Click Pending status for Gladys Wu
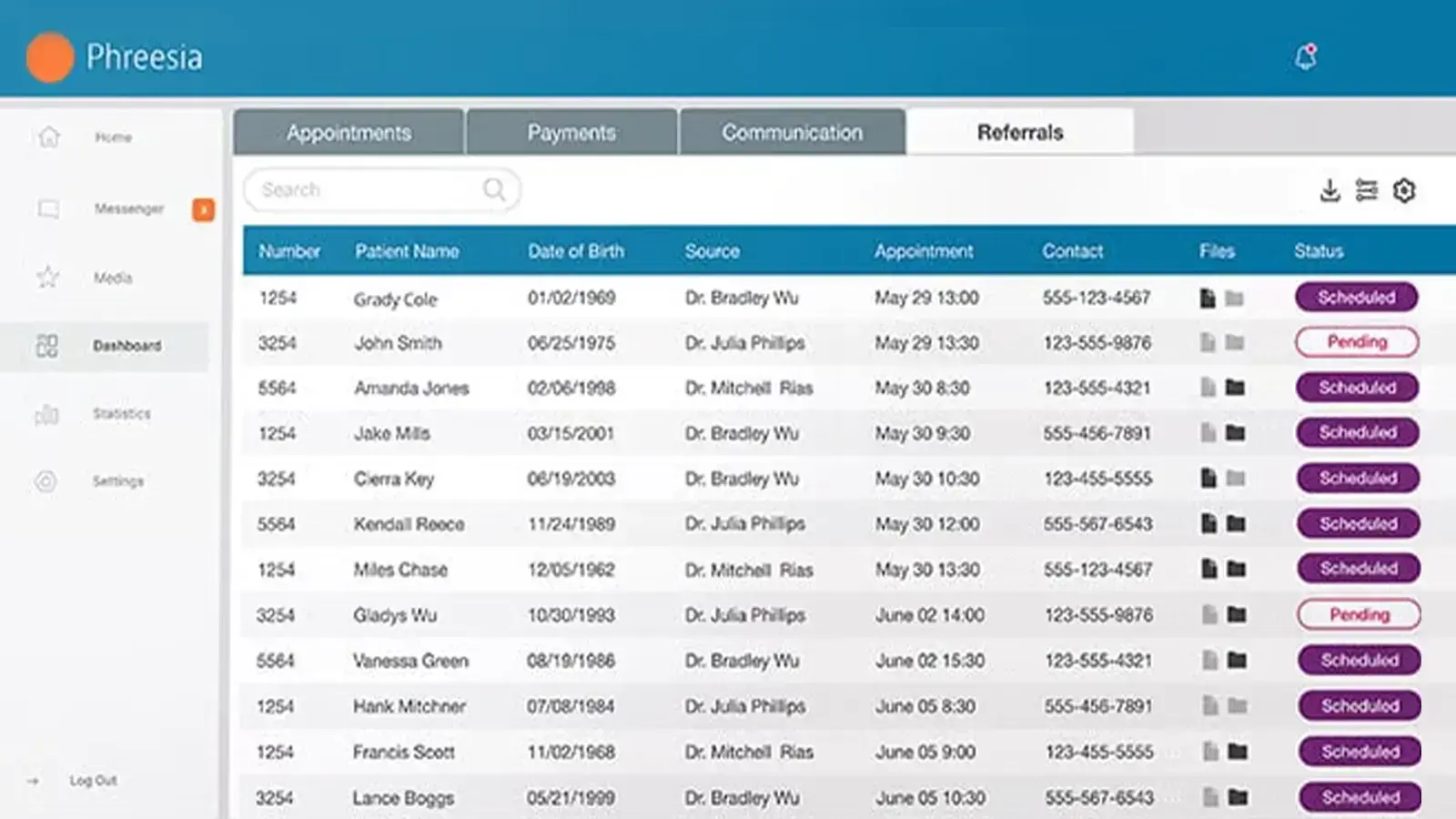 [1360, 614]
